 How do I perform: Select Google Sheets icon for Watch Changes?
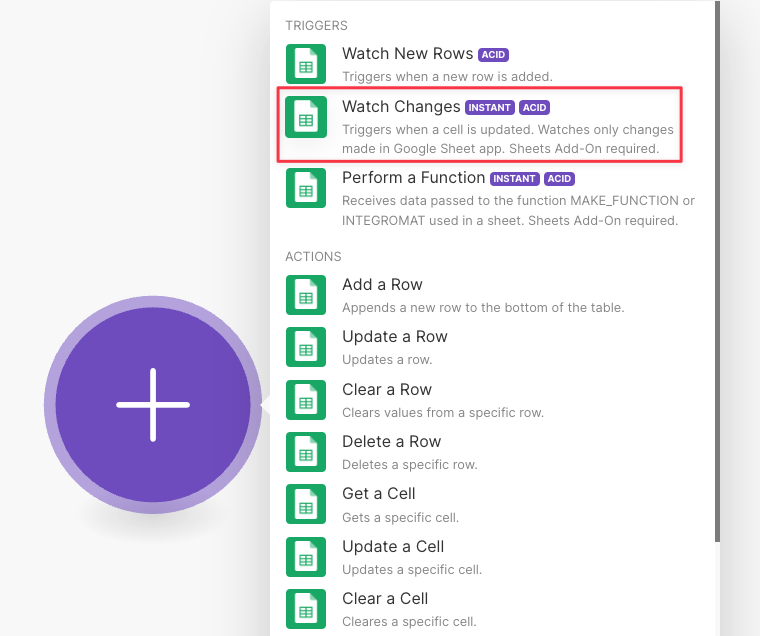click(x=306, y=117)
